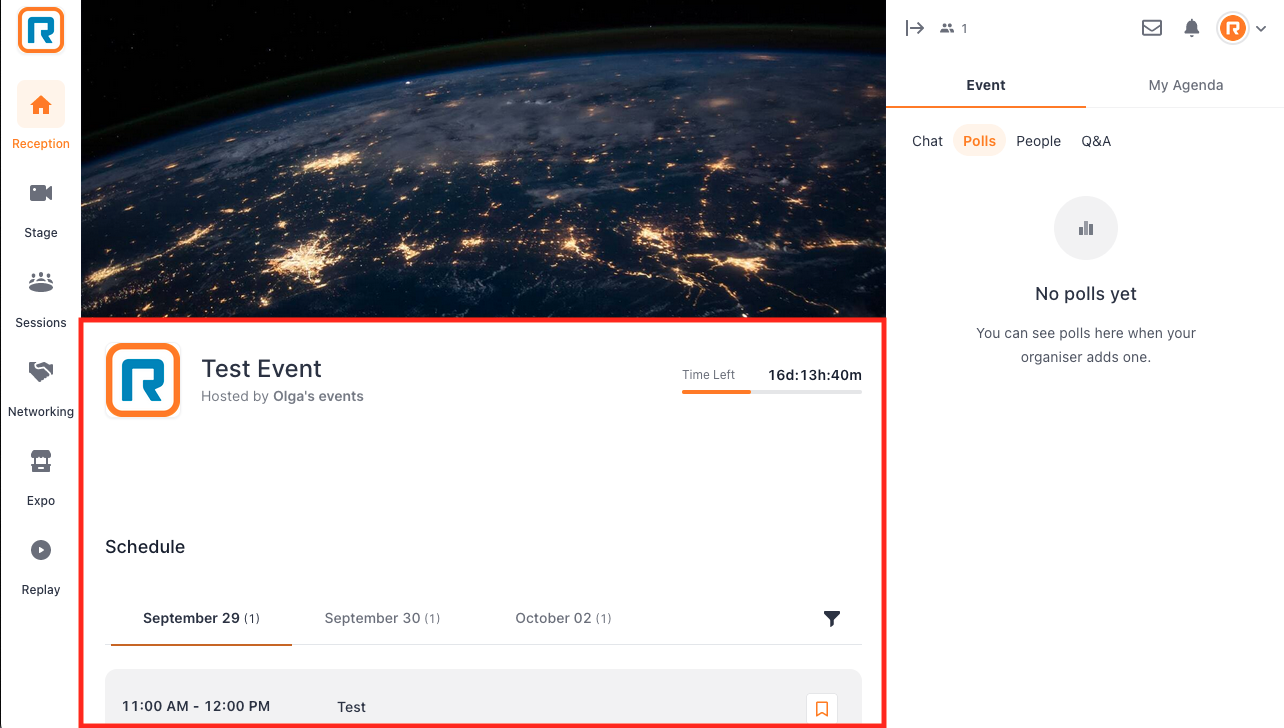The width and height of the screenshot is (1284, 728).
Task: Click the Test Event title
Action: 262,368
